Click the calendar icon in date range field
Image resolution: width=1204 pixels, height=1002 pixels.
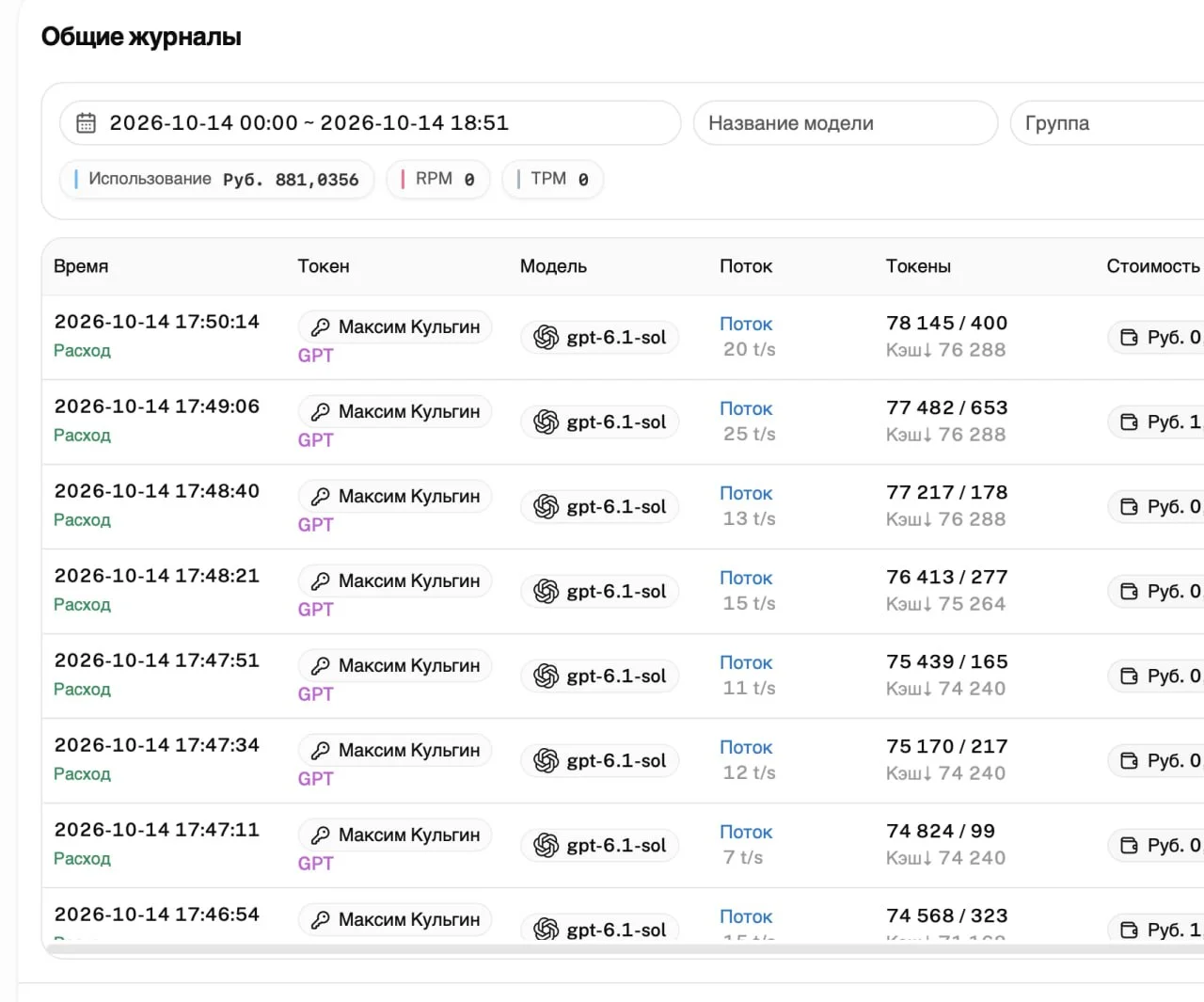[x=86, y=123]
